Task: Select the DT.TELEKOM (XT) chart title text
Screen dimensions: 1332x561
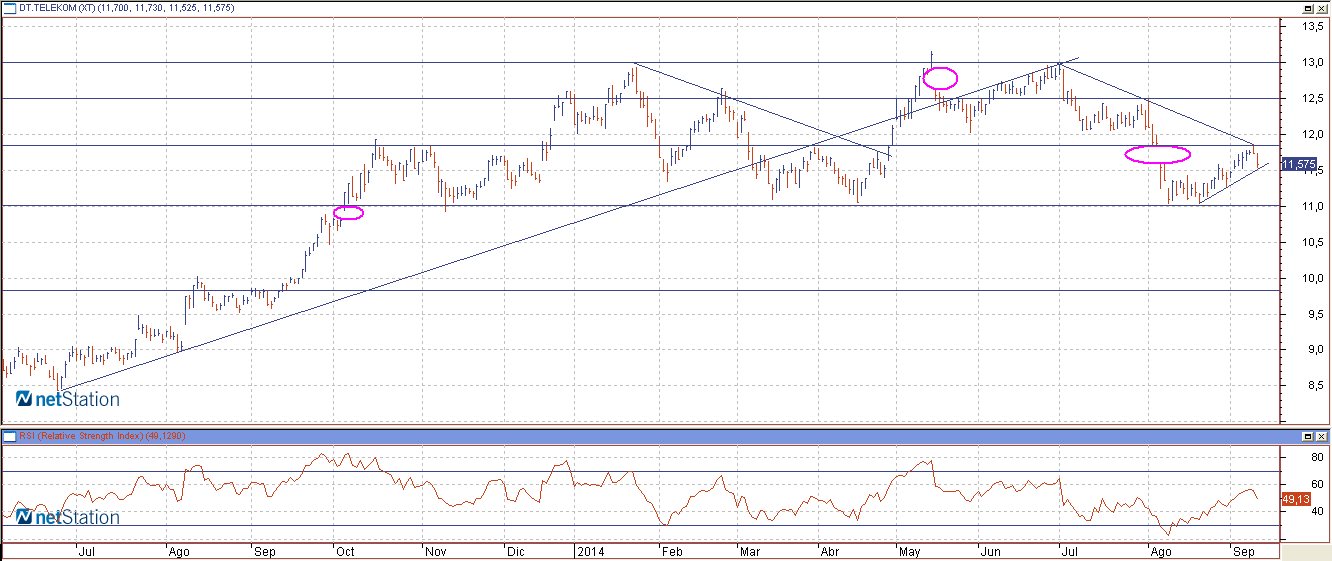Action: [x=55, y=8]
